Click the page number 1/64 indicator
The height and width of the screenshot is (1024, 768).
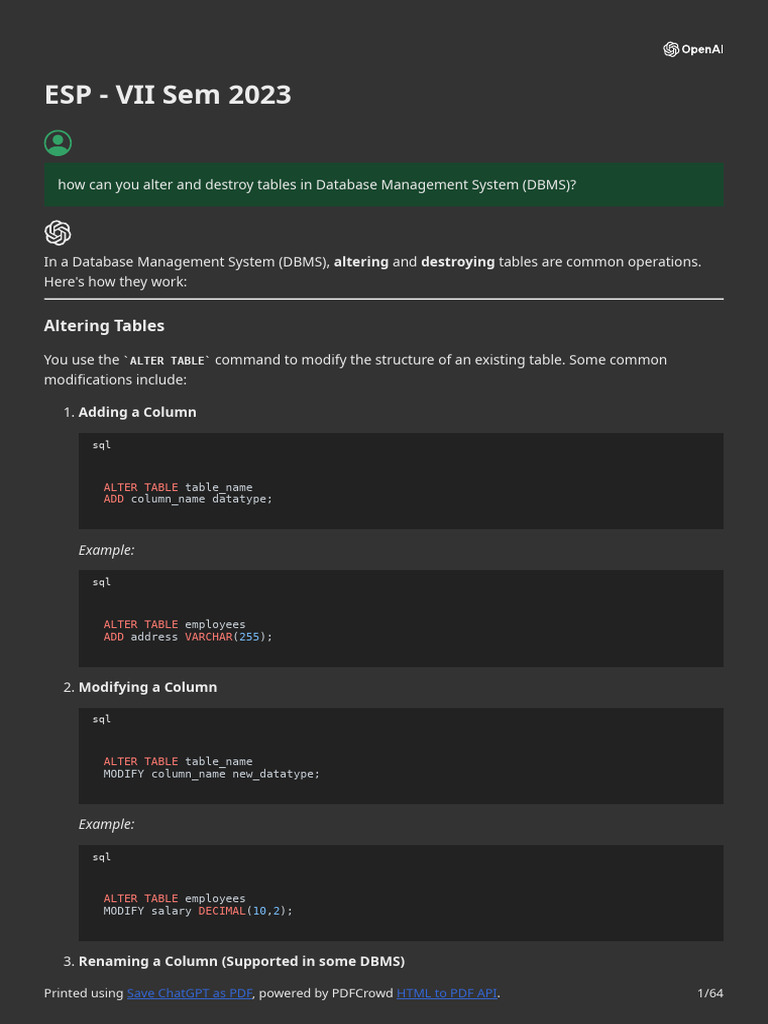point(710,993)
